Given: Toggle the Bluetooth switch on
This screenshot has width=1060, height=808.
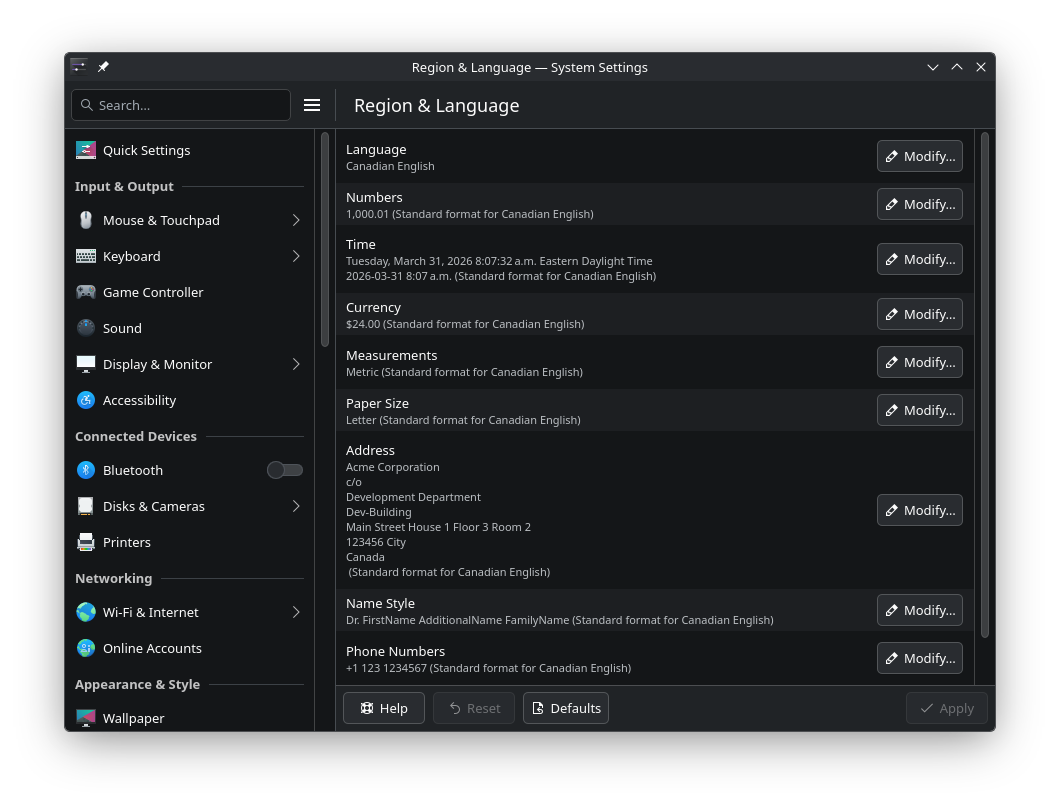Looking at the screenshot, I should point(284,470).
